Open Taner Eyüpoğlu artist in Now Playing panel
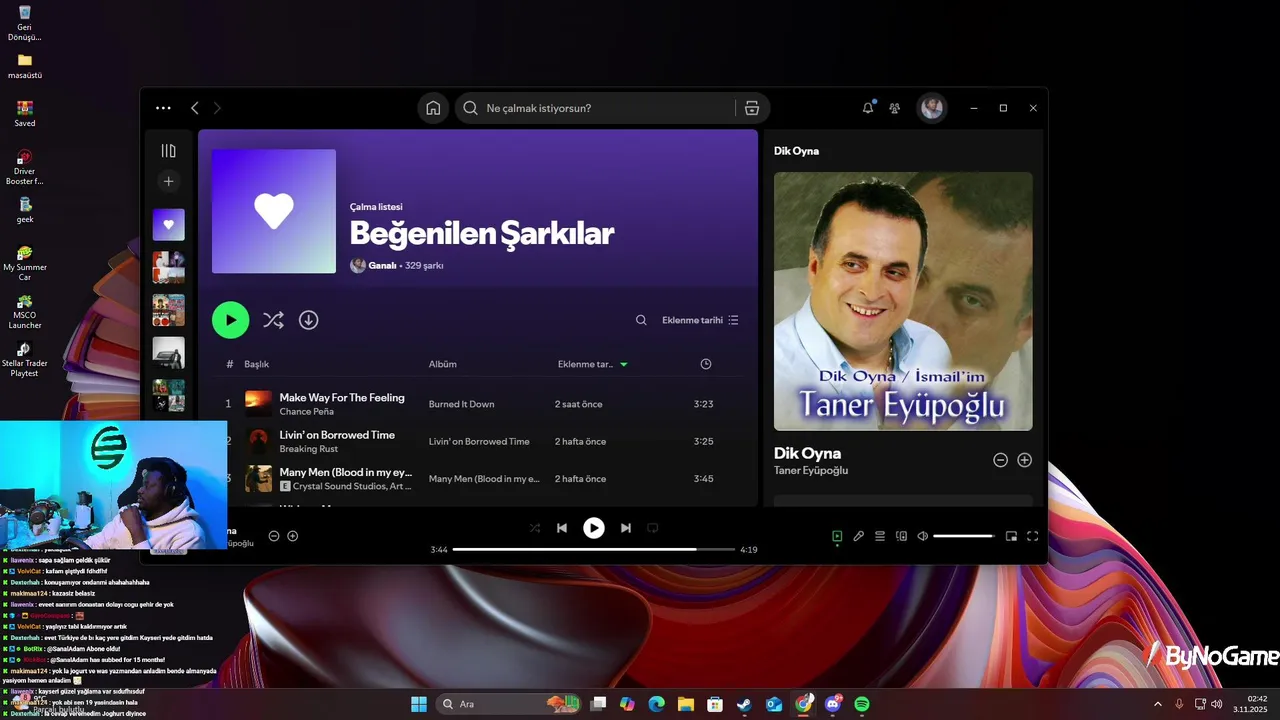 point(811,470)
